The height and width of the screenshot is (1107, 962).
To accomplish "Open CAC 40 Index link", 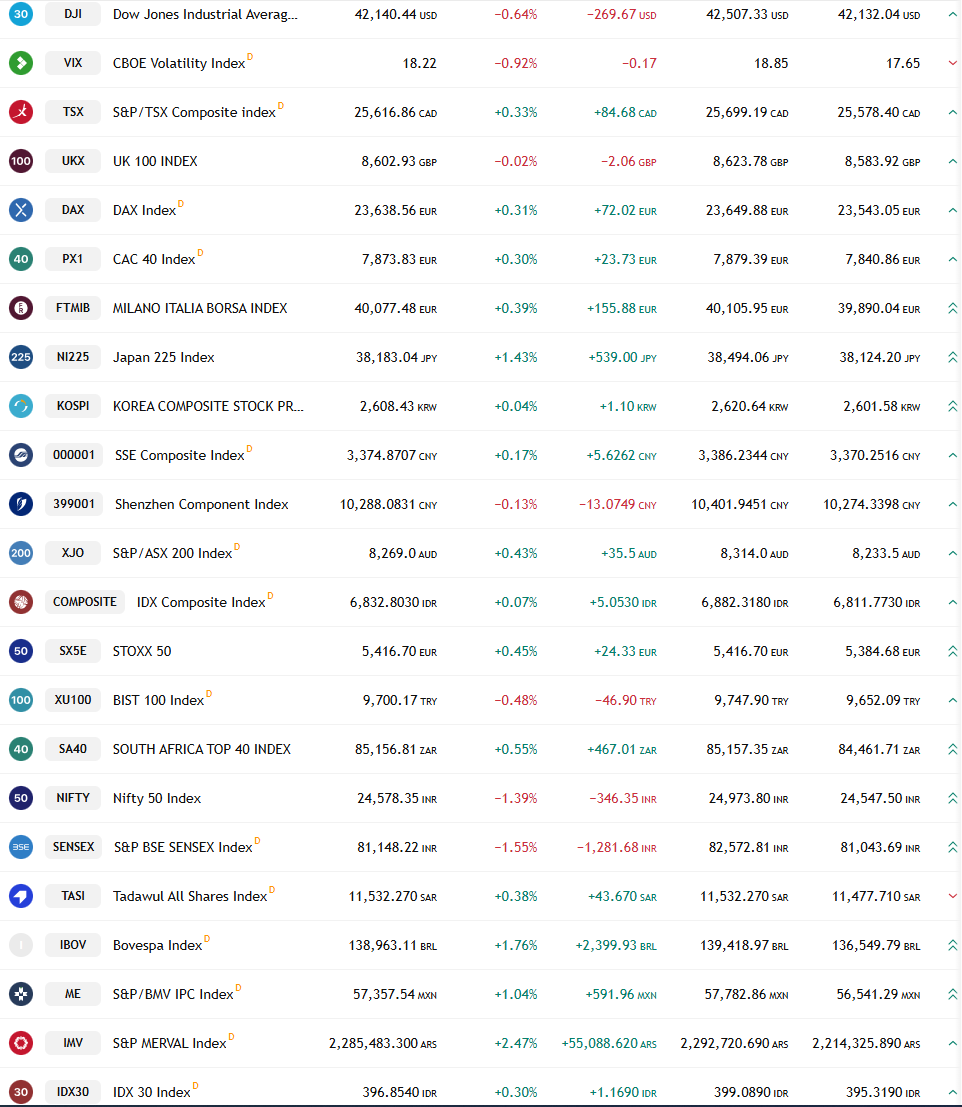I will 154,259.
